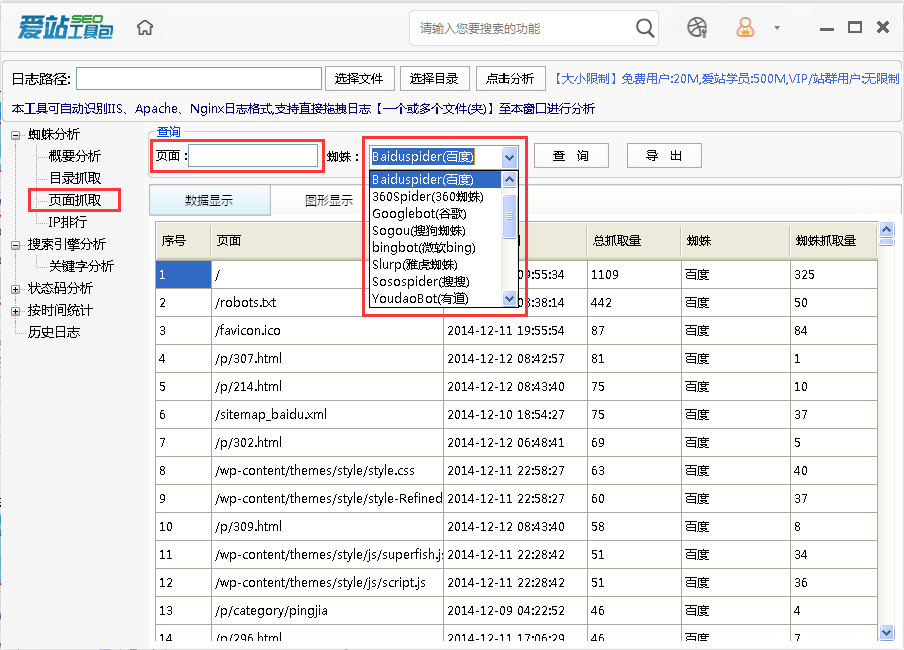Screen dimensions: 904x650
Task: Click the blue 查询 link above the page field
Action: tap(166, 132)
